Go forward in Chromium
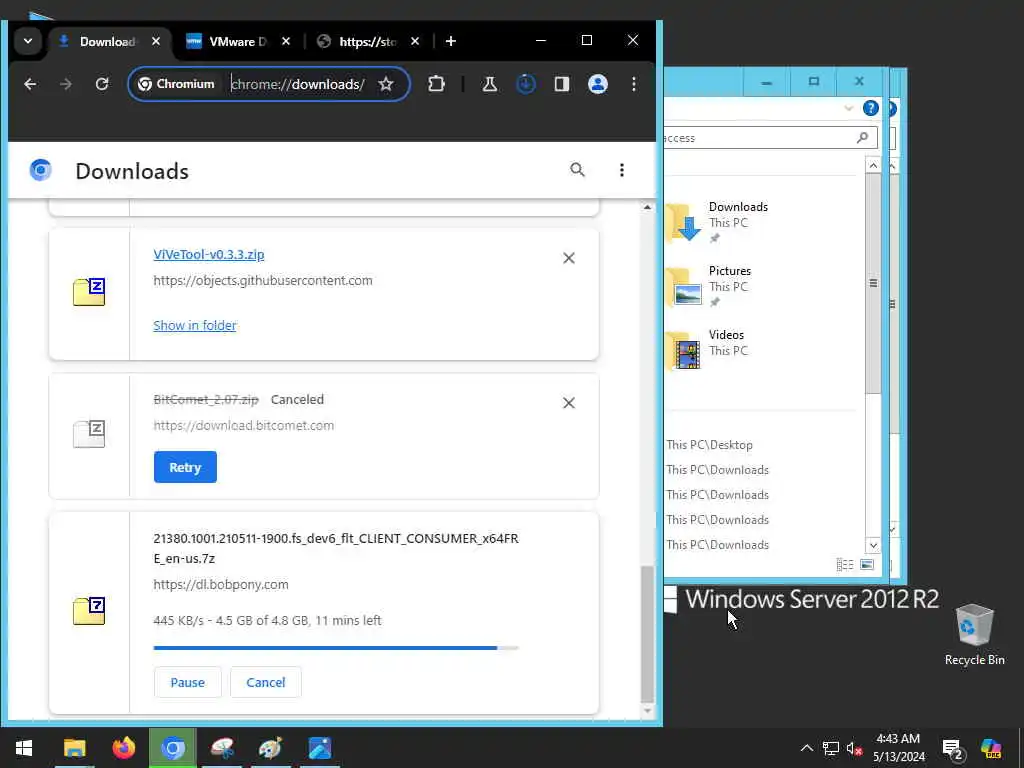The width and height of the screenshot is (1024, 768). [x=66, y=84]
